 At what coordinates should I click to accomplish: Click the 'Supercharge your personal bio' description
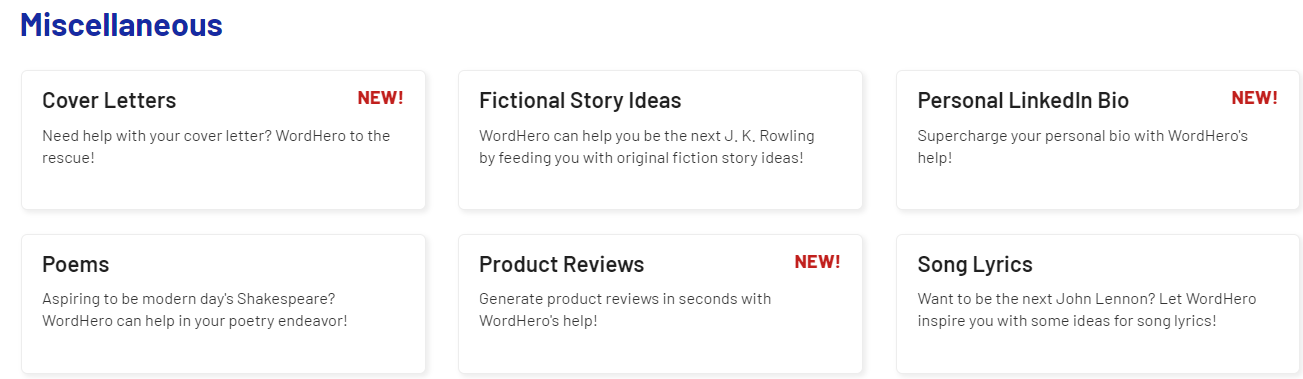(x=1083, y=146)
